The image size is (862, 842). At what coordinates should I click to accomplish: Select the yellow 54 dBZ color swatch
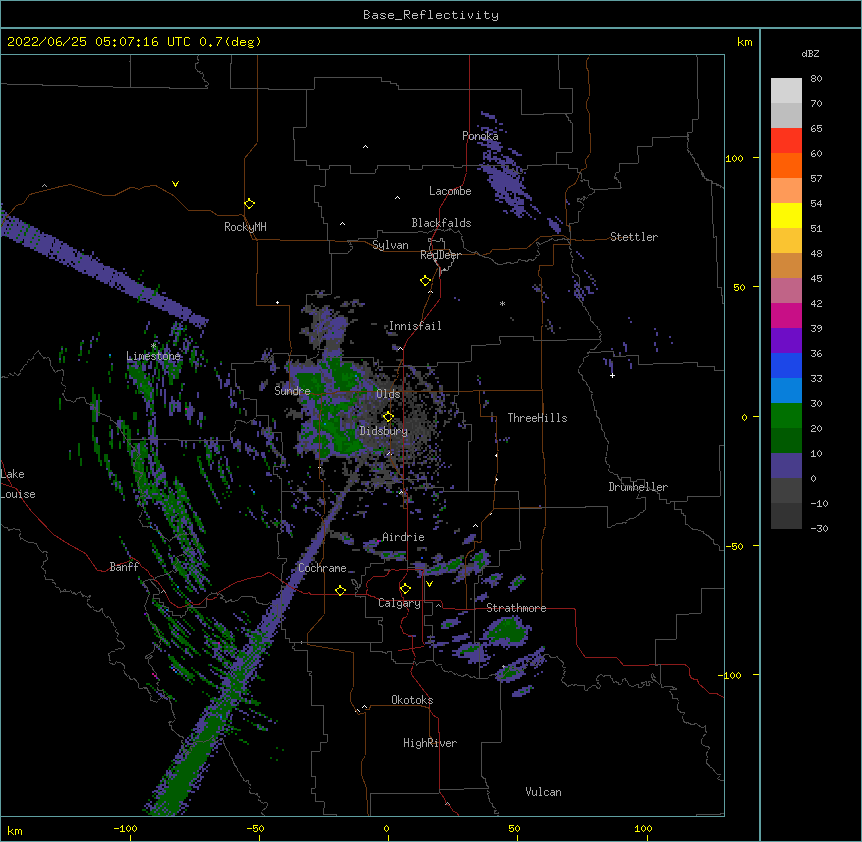click(786, 215)
